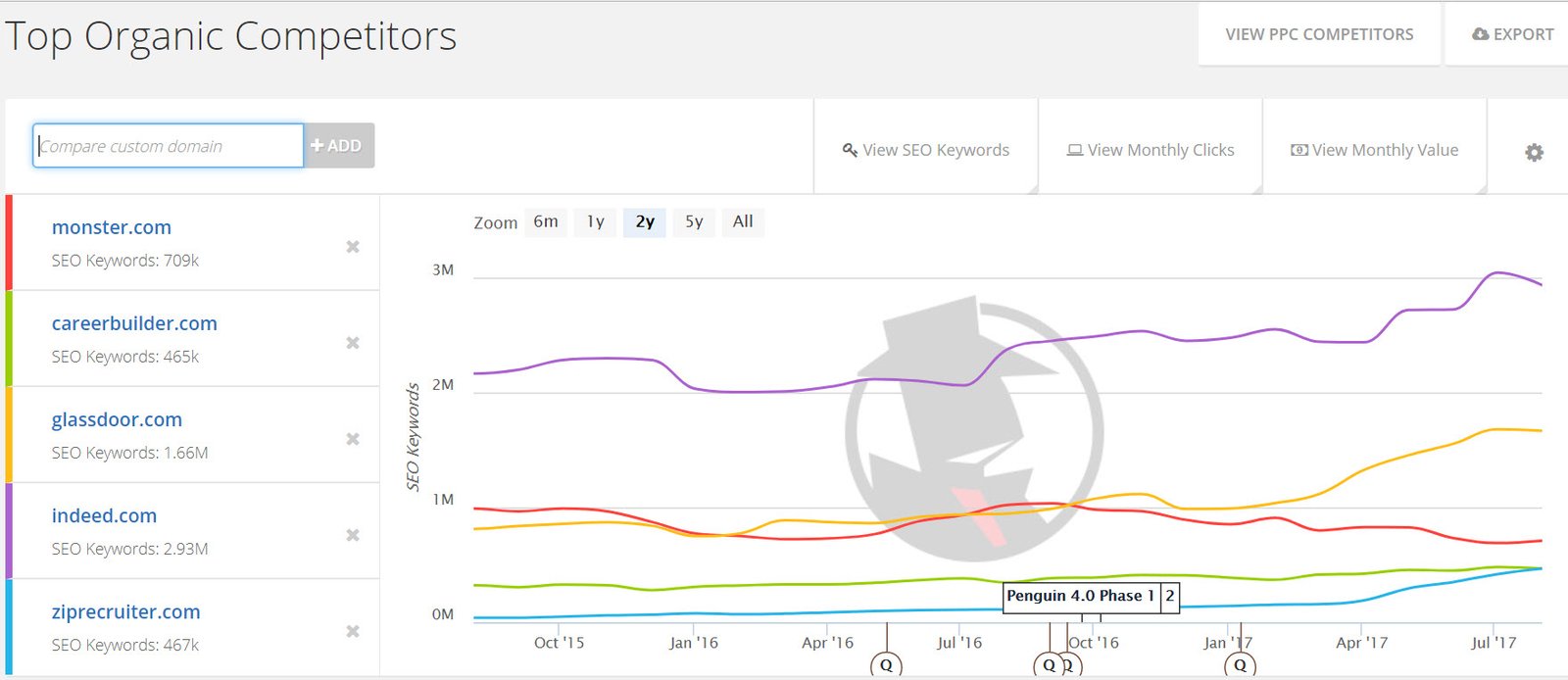This screenshot has height=680, width=1568.
Task: Click 'SEO Keywords: 467k' text
Action: coord(125,645)
